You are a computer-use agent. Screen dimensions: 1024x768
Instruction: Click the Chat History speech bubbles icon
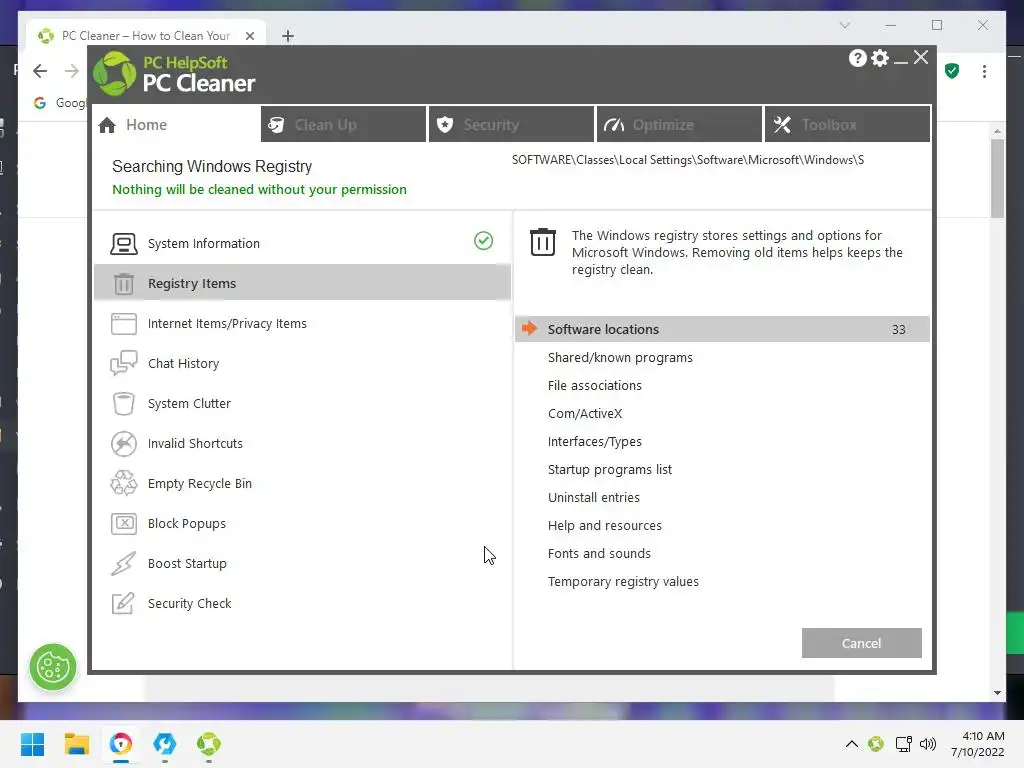(123, 363)
